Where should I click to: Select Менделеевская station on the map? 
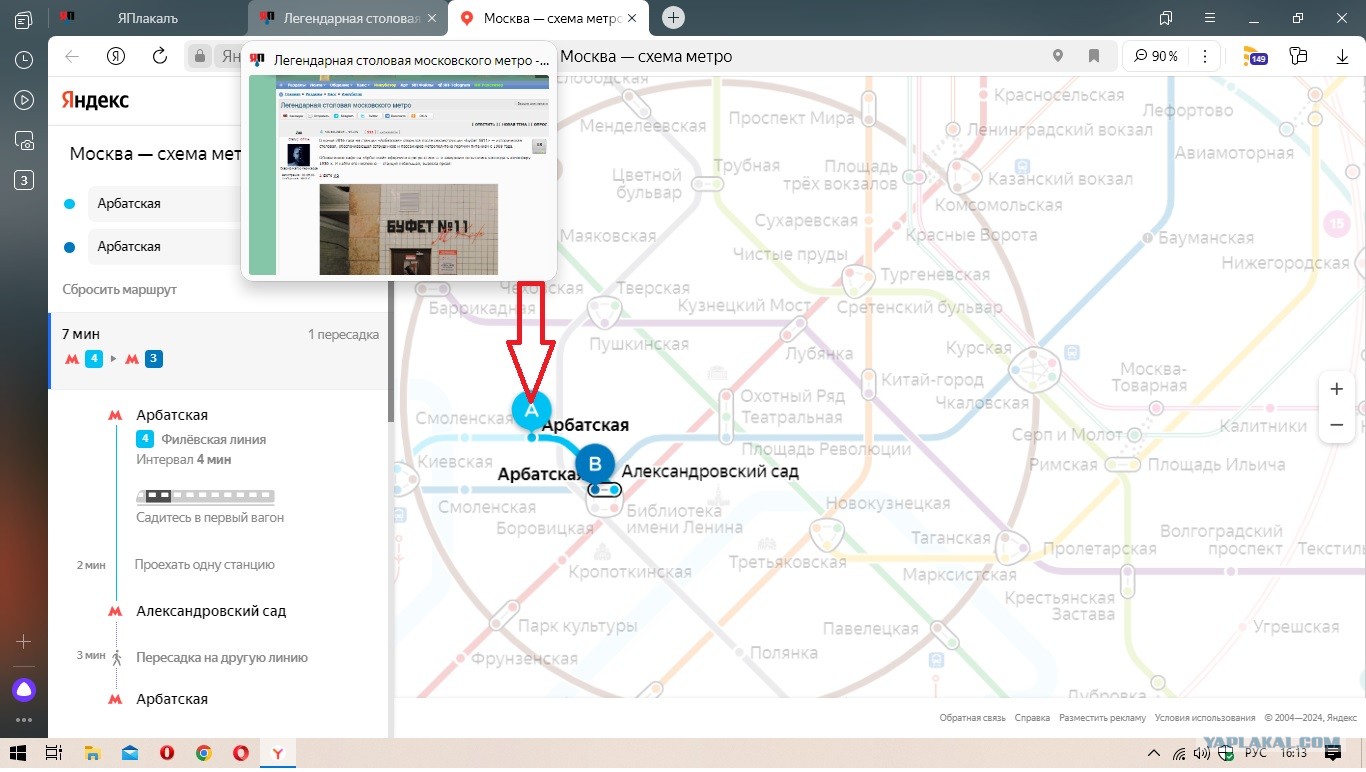tap(643, 127)
